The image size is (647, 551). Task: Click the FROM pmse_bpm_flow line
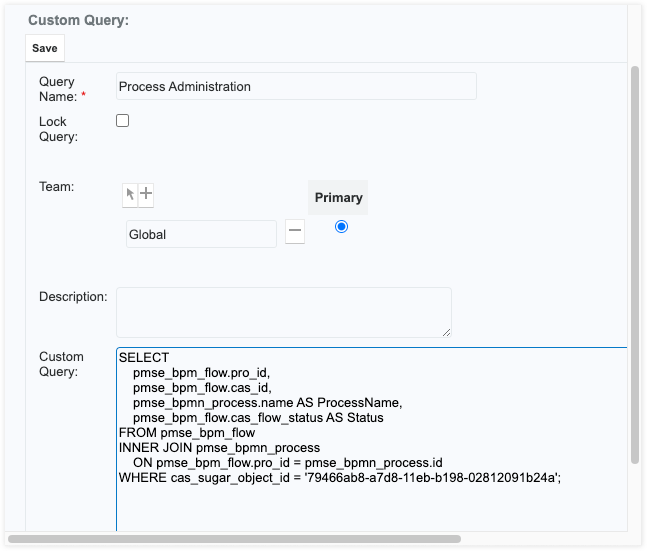[186, 433]
